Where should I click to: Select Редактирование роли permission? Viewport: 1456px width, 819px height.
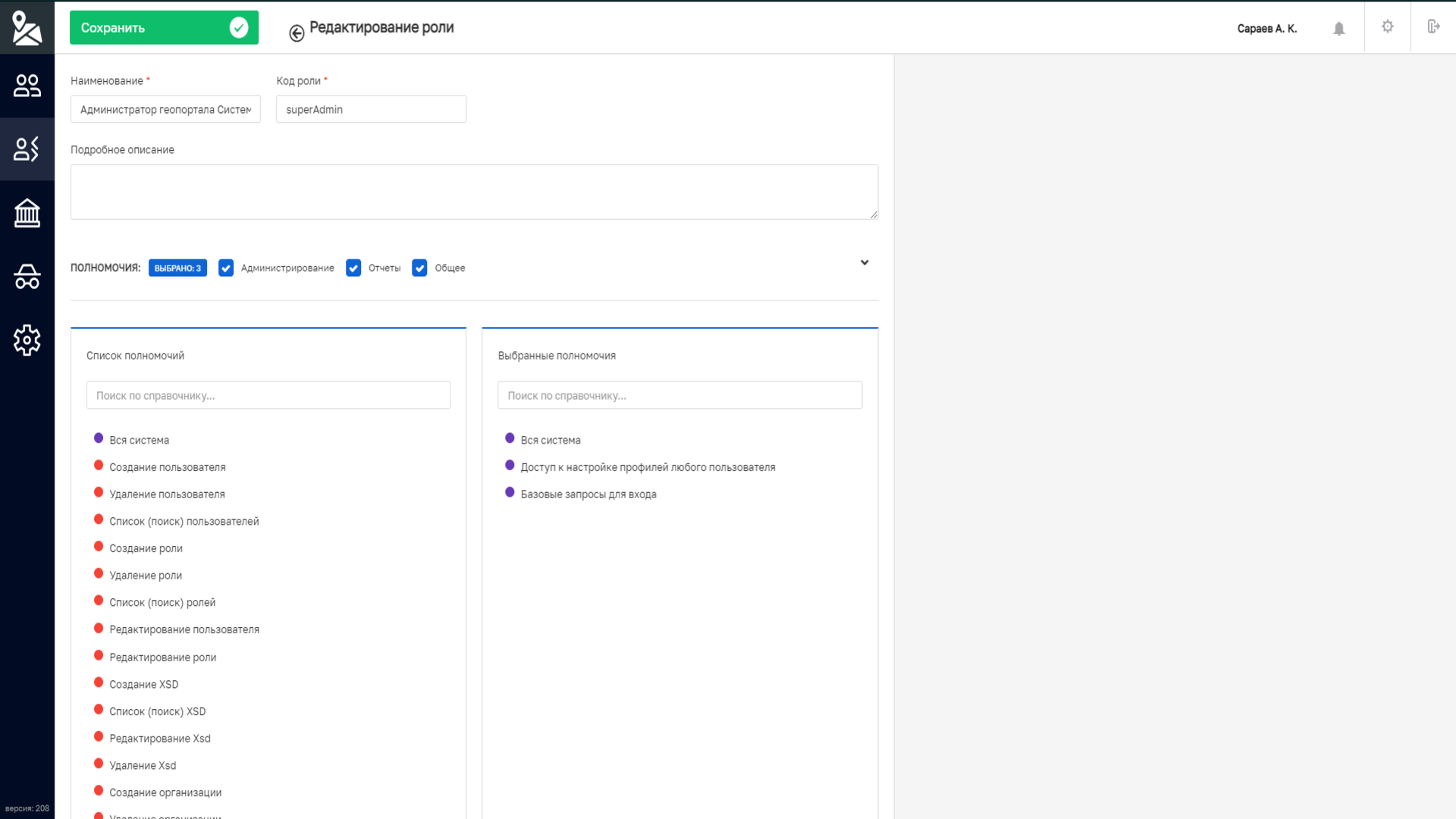(163, 657)
